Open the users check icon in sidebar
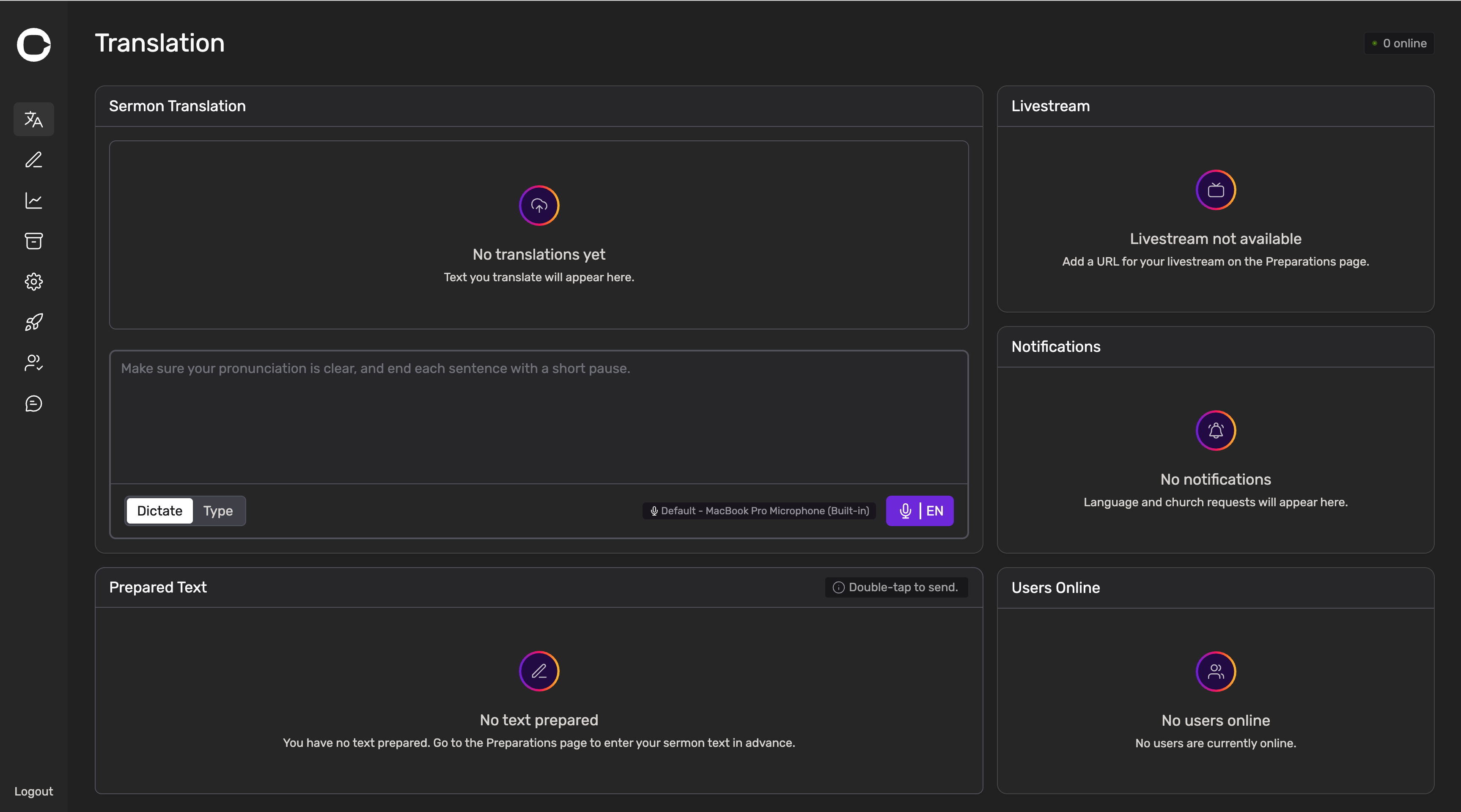 33,363
